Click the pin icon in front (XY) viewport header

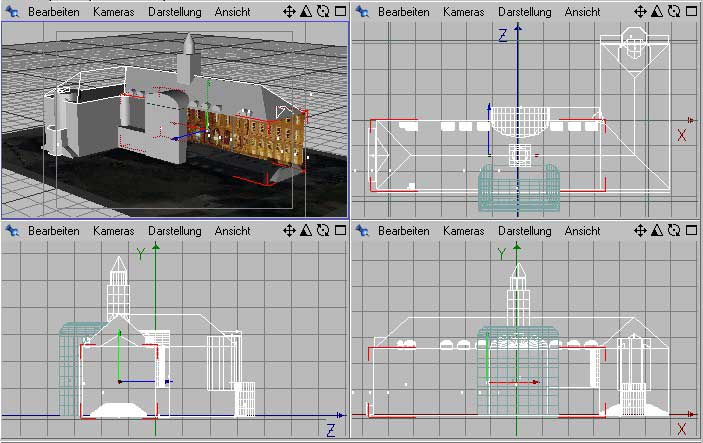(x=362, y=231)
